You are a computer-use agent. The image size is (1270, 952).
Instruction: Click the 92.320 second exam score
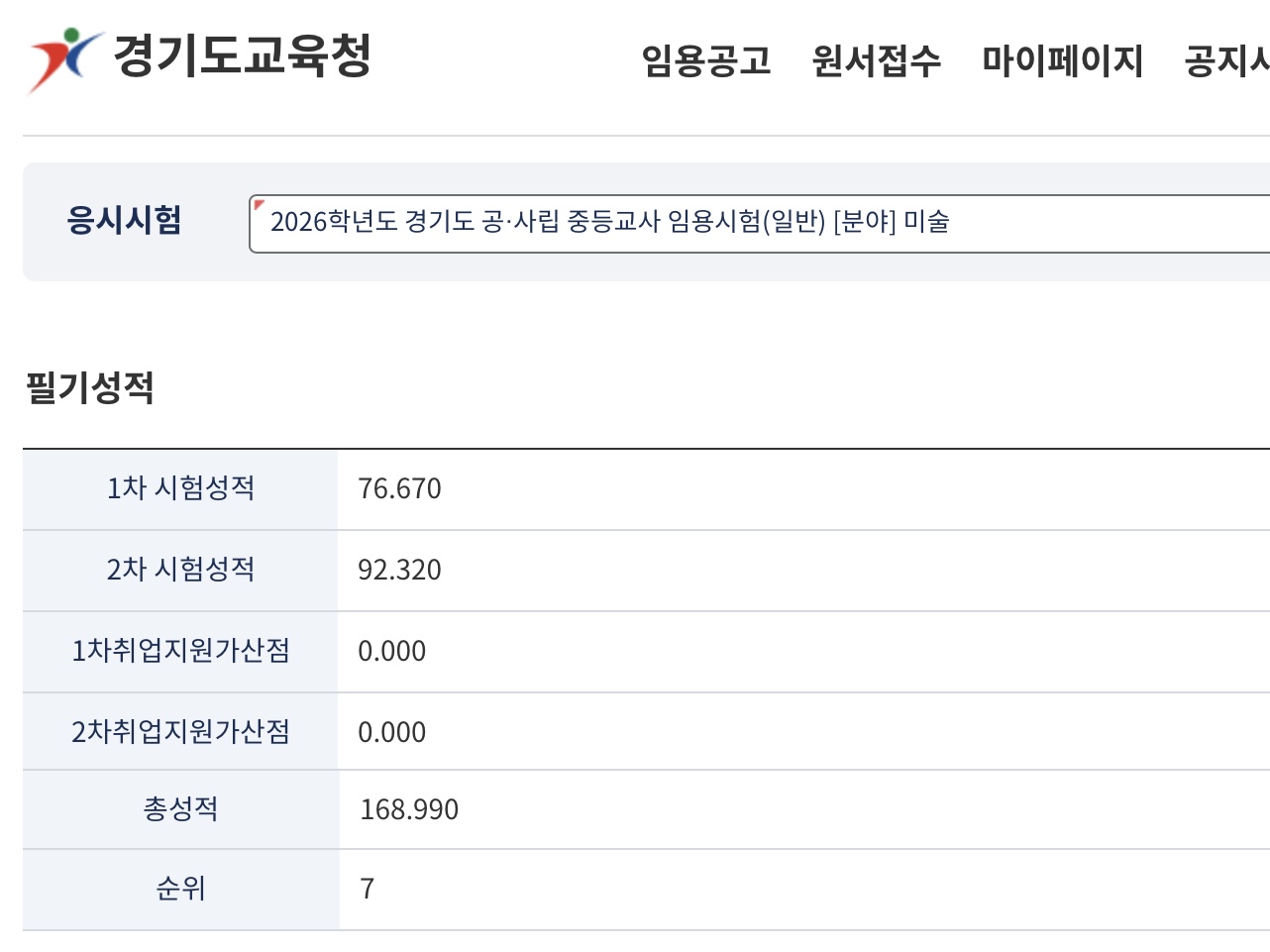tap(399, 571)
